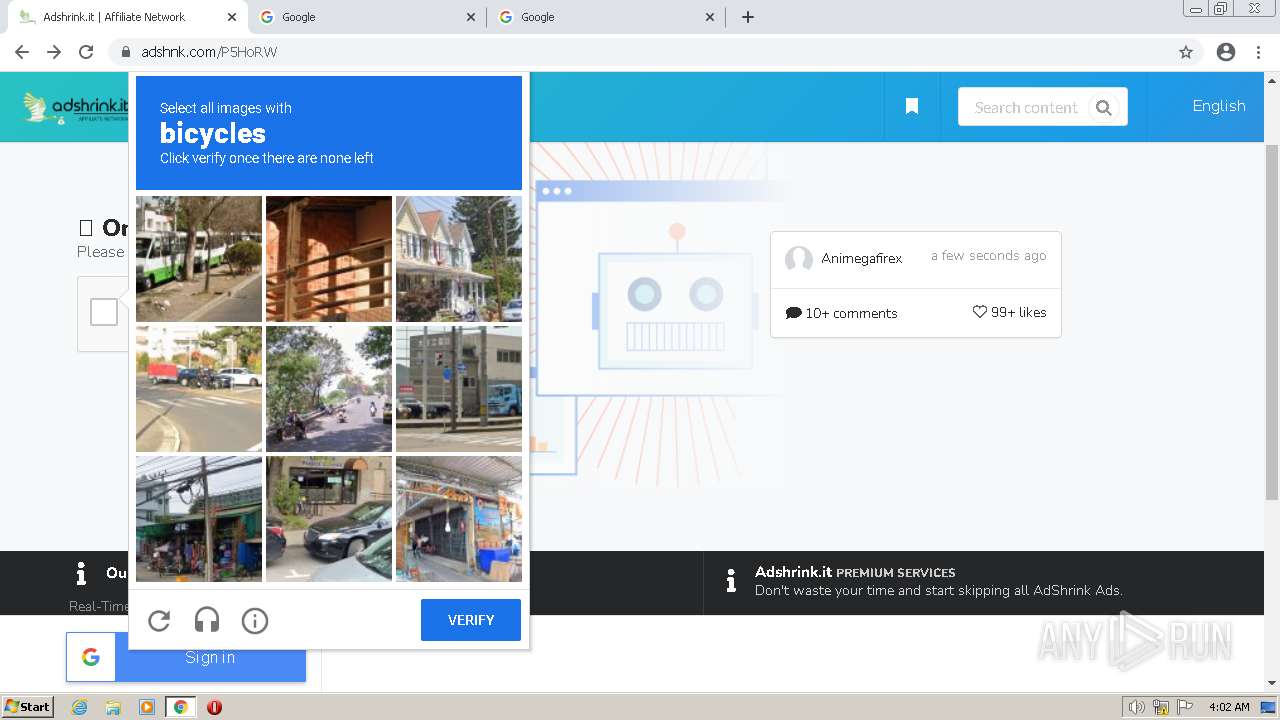Bookmark this page with star icon
The width and height of the screenshot is (1280, 720).
(x=1186, y=52)
